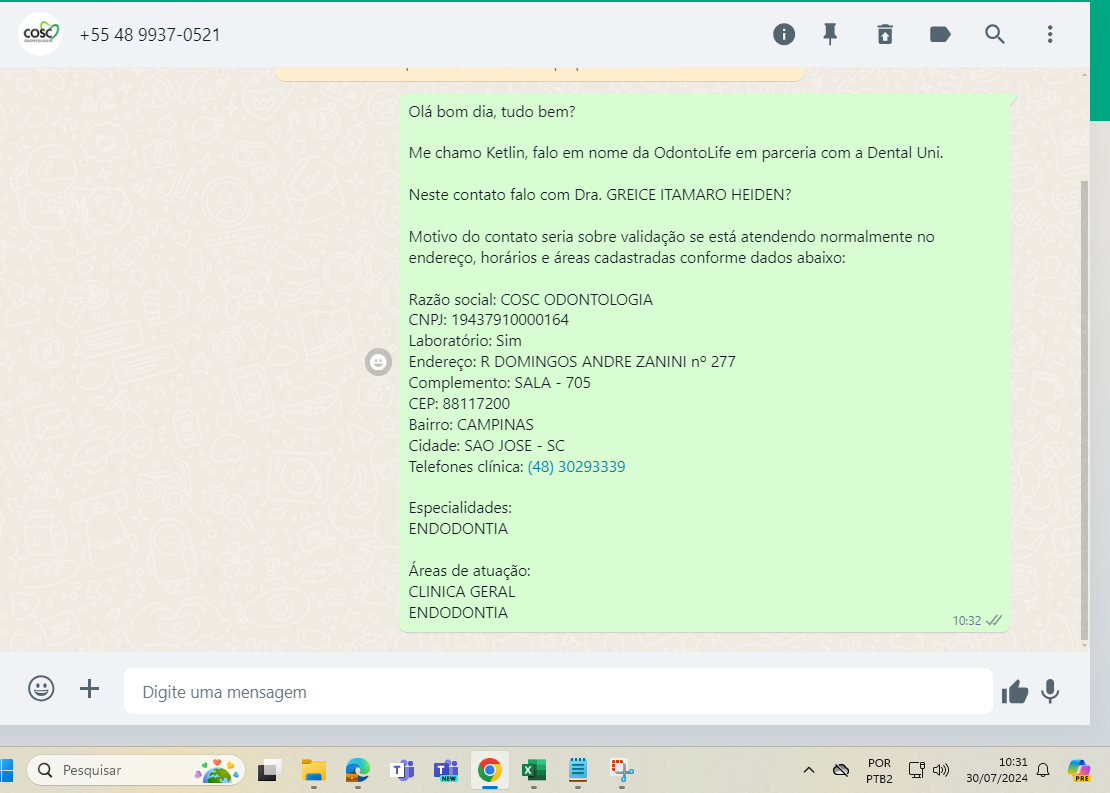Open contact info icon in chat header

784,34
